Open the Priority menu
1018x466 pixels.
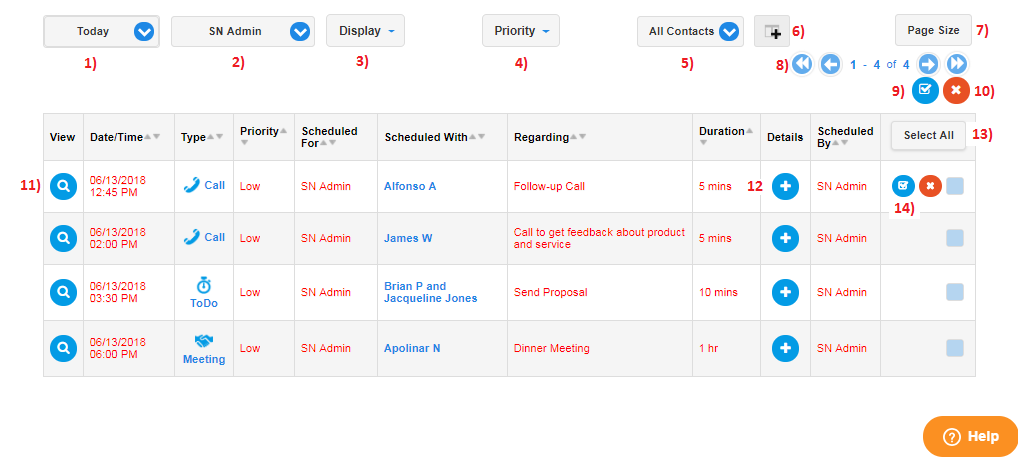(x=521, y=31)
